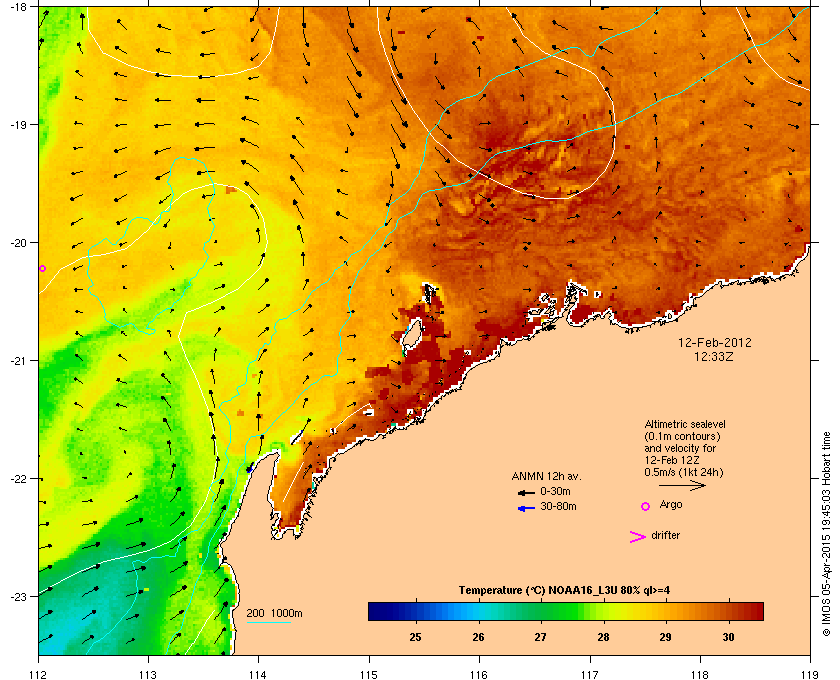Screen dimensions: 840x680
Task: Click the 0.5m/s velocity scale arrow
Action: click(x=682, y=485)
